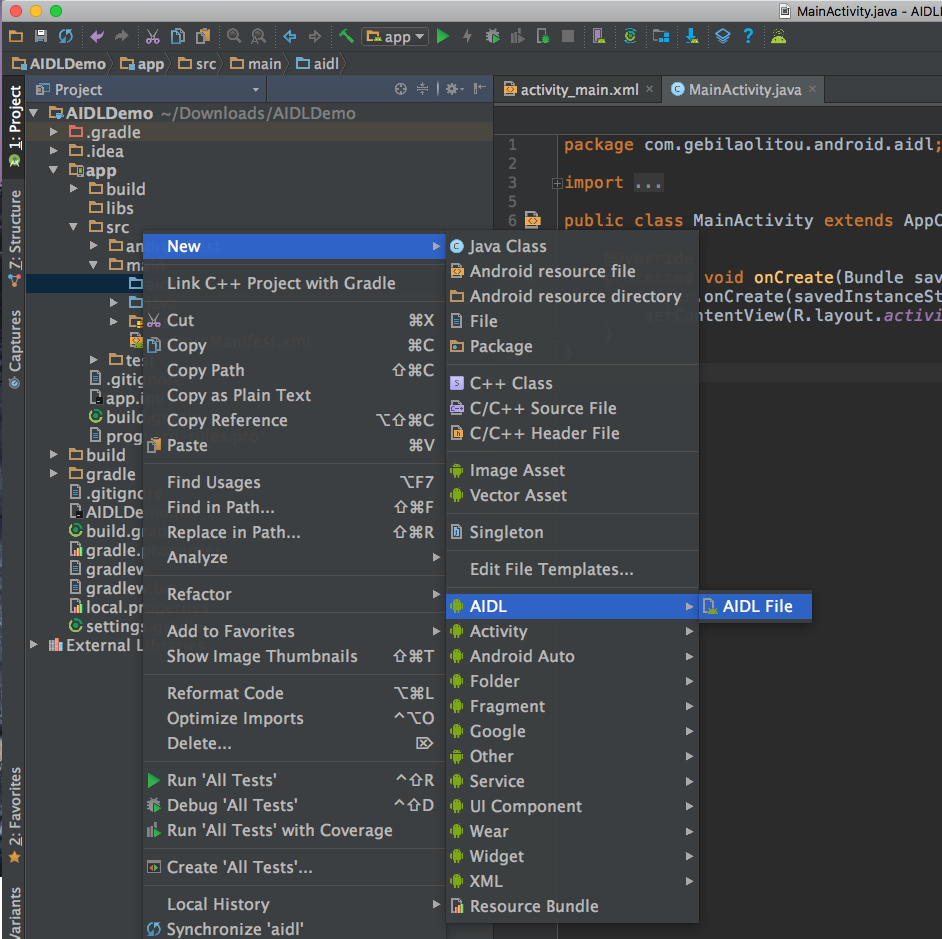Click the Help question mark icon
The width and height of the screenshot is (942, 939).
point(748,37)
